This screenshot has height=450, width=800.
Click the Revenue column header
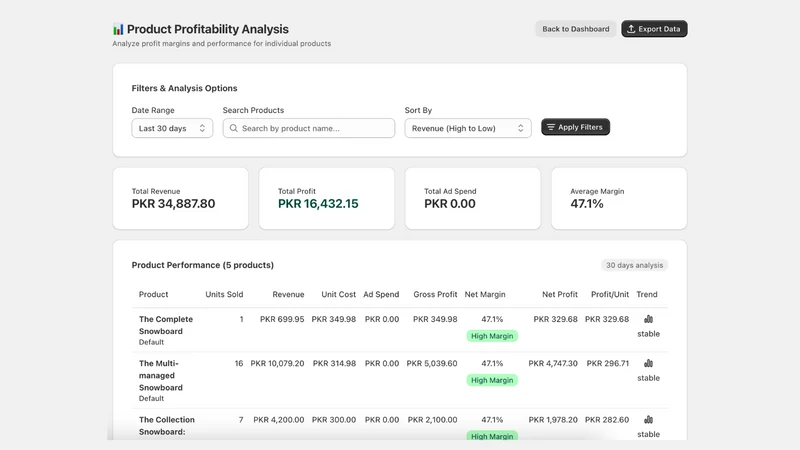click(288, 294)
